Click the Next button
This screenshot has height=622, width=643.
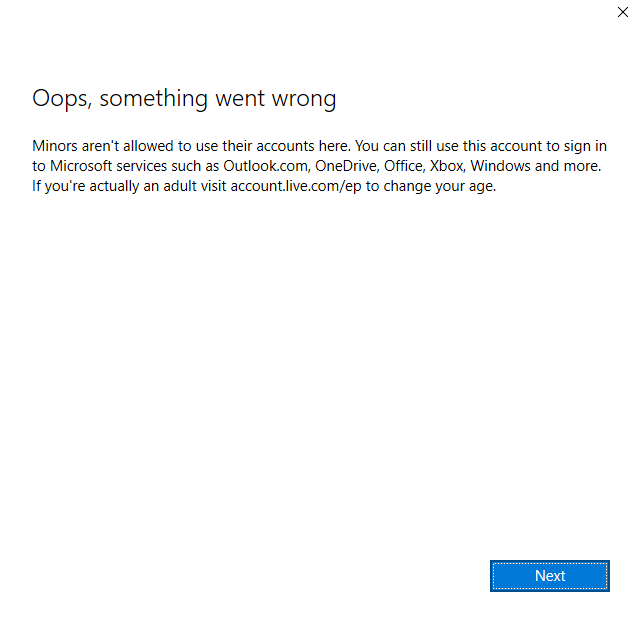(x=550, y=576)
